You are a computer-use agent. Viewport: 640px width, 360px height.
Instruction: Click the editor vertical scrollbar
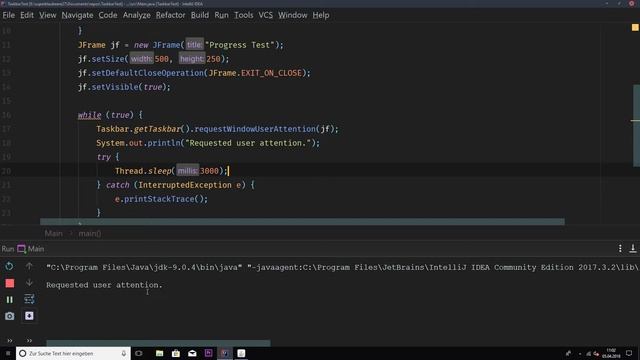click(x=636, y=125)
